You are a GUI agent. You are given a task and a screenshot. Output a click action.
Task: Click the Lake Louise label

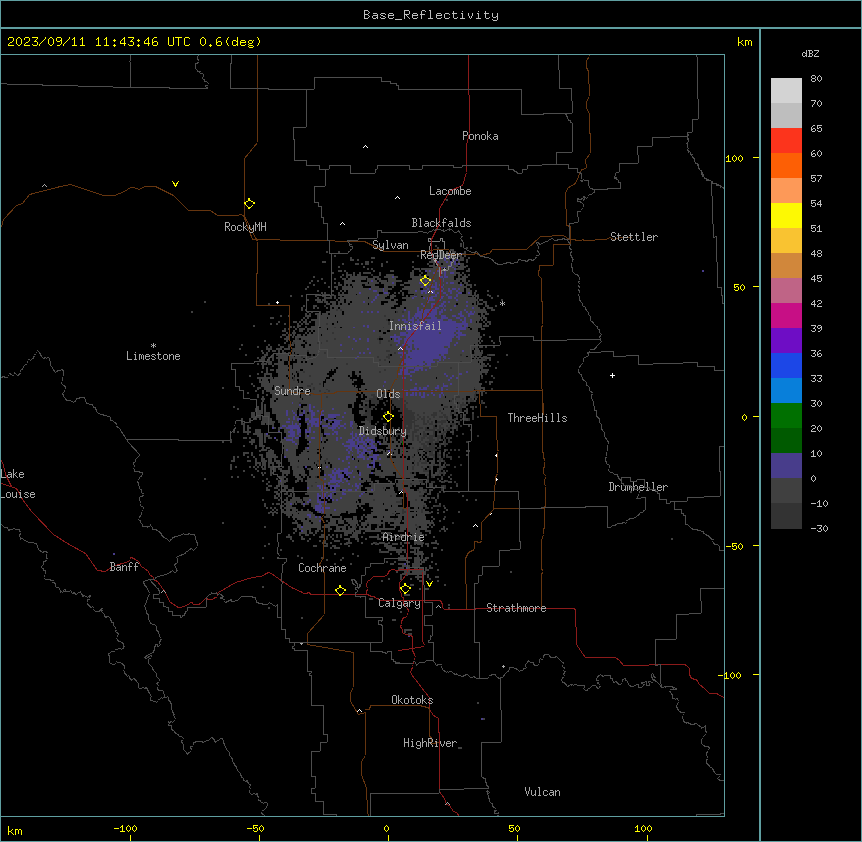tap(18, 484)
